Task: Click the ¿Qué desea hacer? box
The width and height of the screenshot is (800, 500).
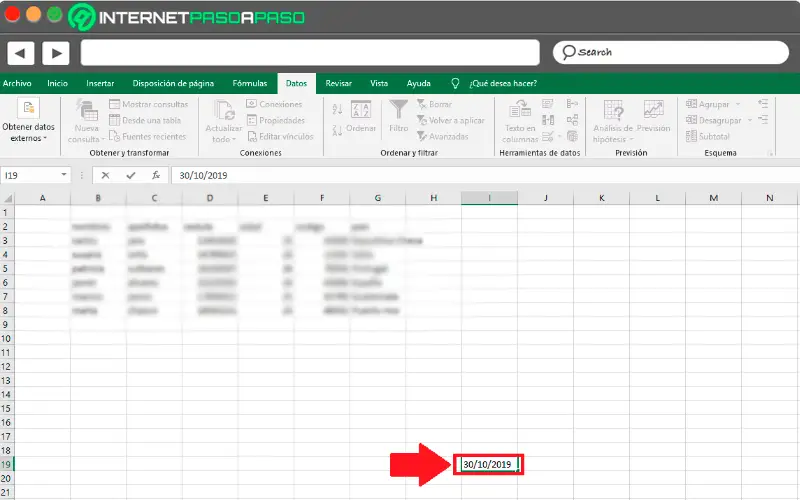Action: (503, 83)
